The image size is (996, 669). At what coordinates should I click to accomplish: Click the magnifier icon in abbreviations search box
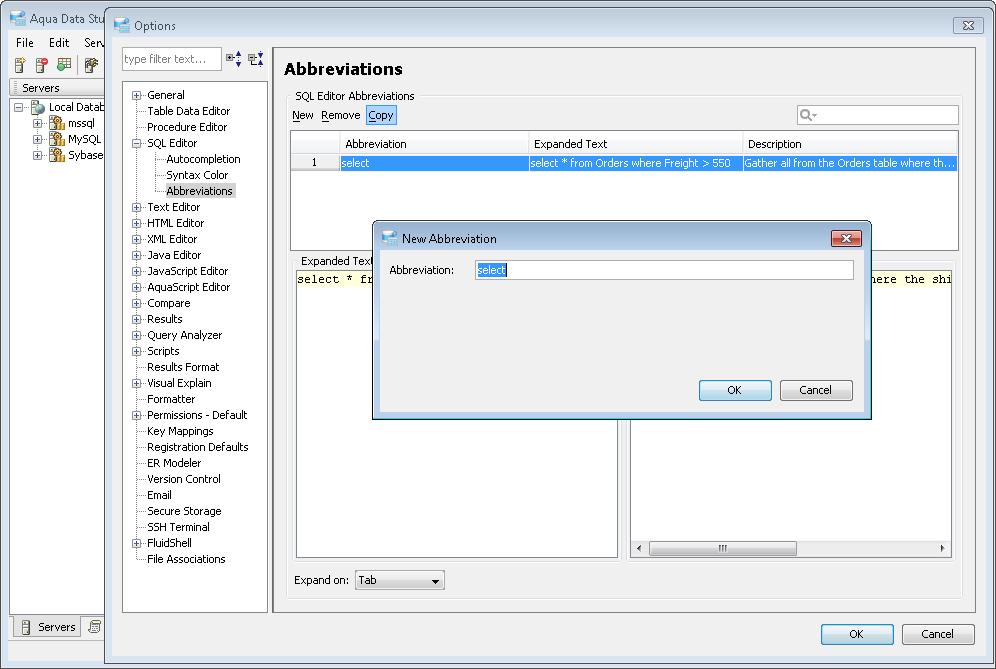coord(808,115)
